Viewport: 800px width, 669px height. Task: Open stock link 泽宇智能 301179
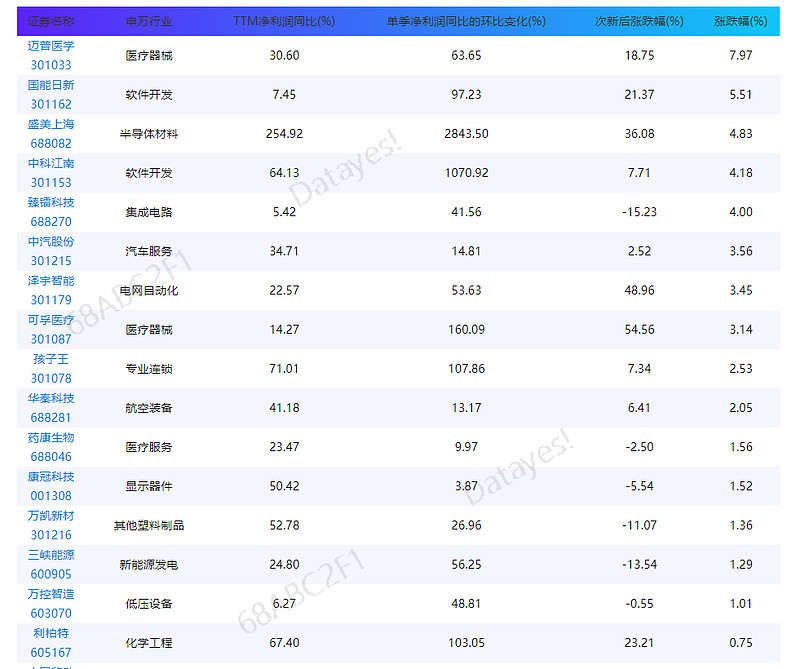(x=51, y=290)
